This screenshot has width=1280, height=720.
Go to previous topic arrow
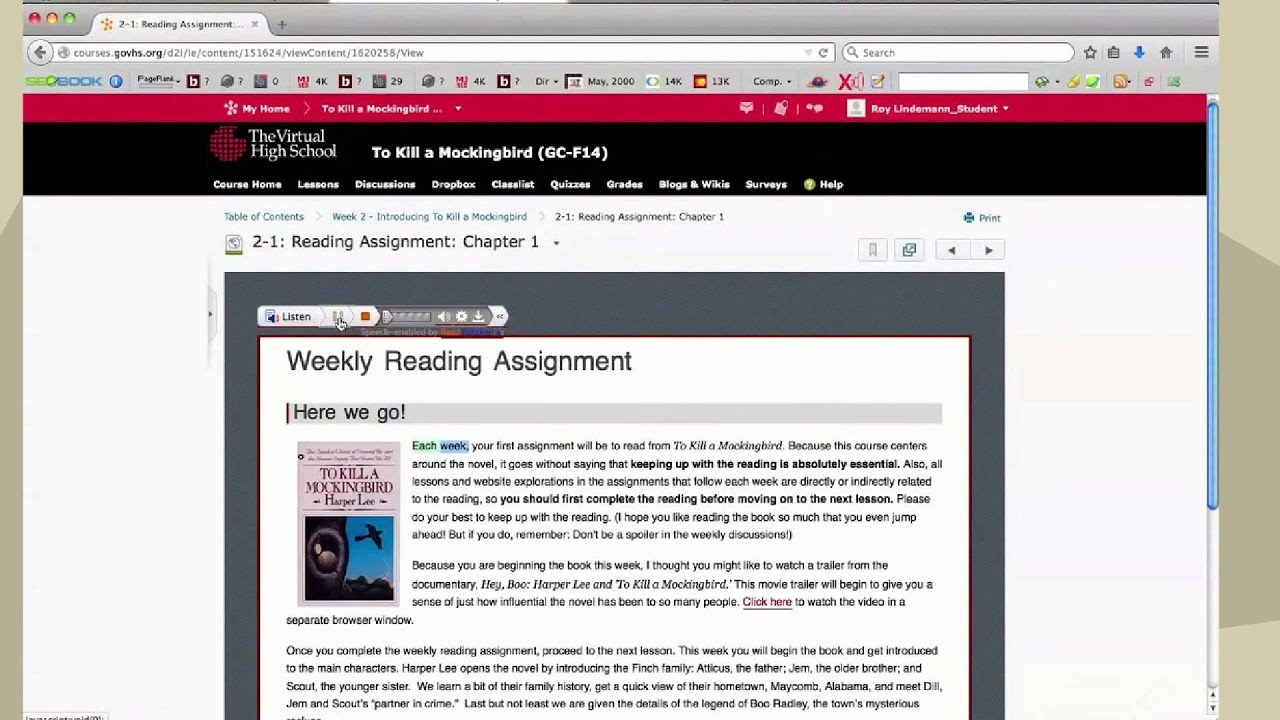[952, 250]
